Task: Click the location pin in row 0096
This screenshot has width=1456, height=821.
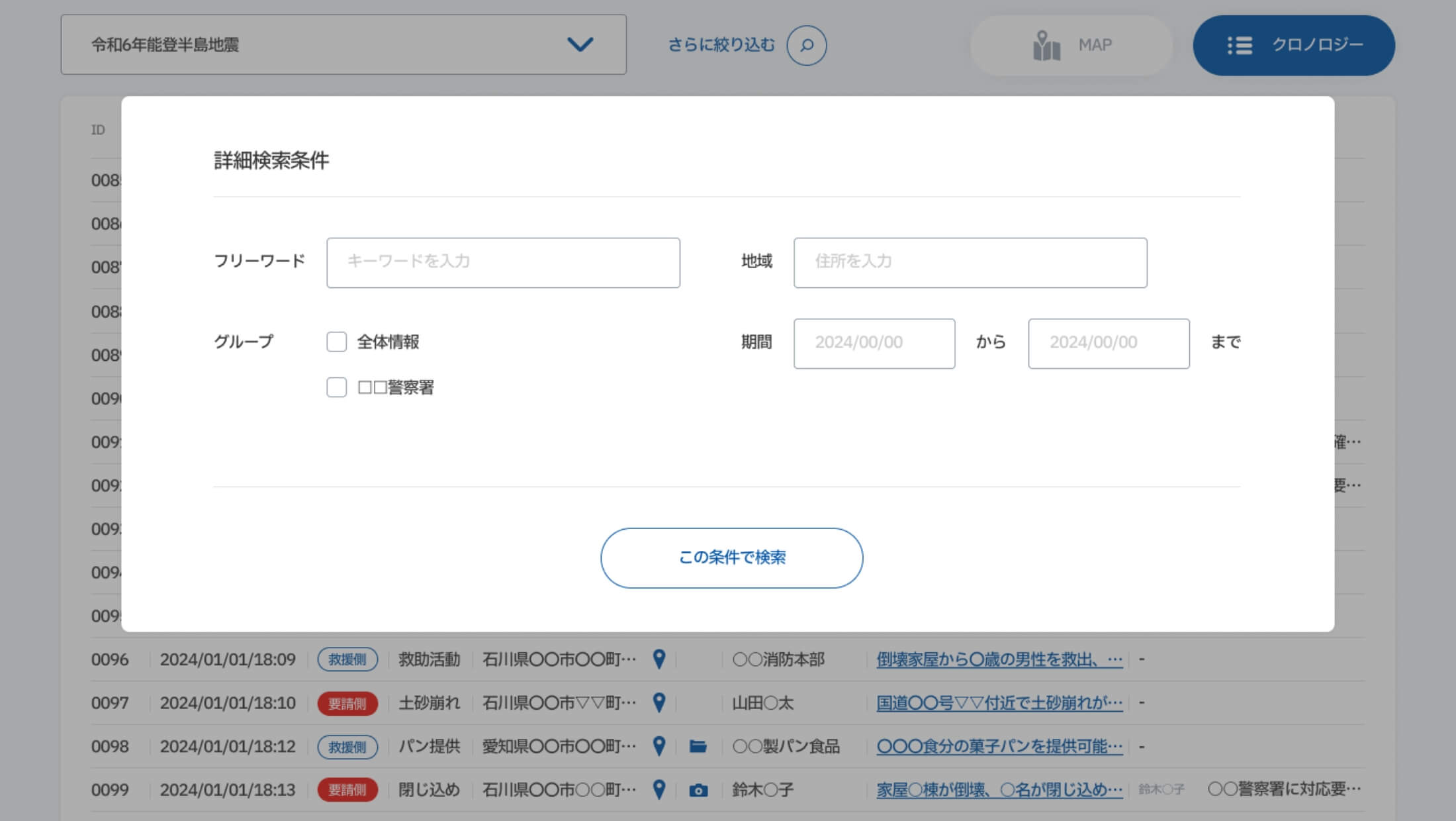Action: [x=659, y=659]
